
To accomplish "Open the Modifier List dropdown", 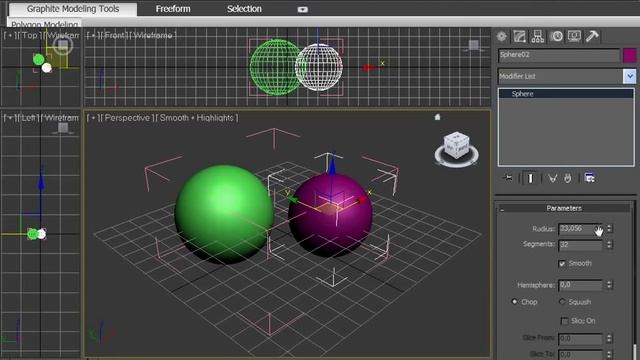I will (x=629, y=76).
